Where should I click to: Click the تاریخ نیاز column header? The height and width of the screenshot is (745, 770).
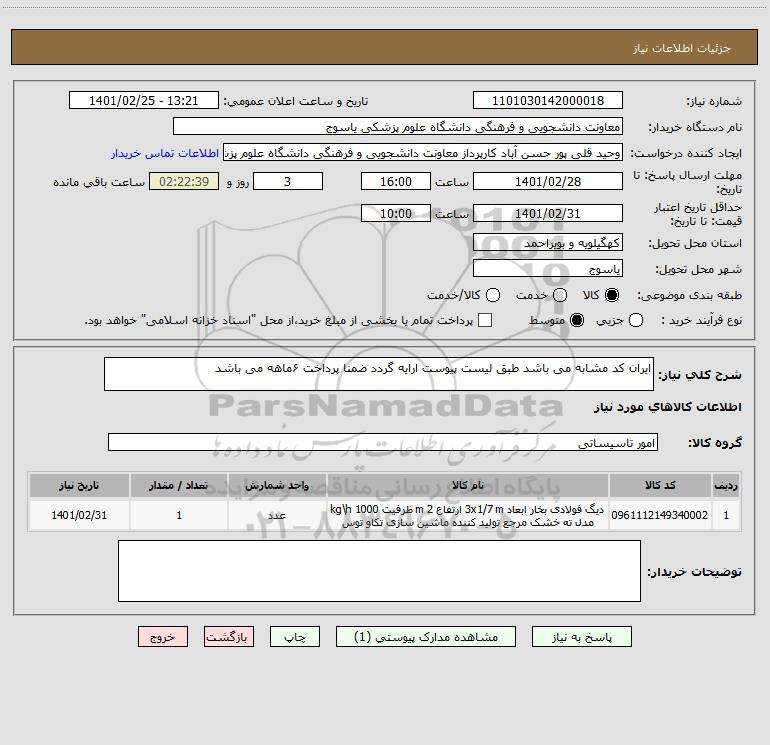[79, 485]
